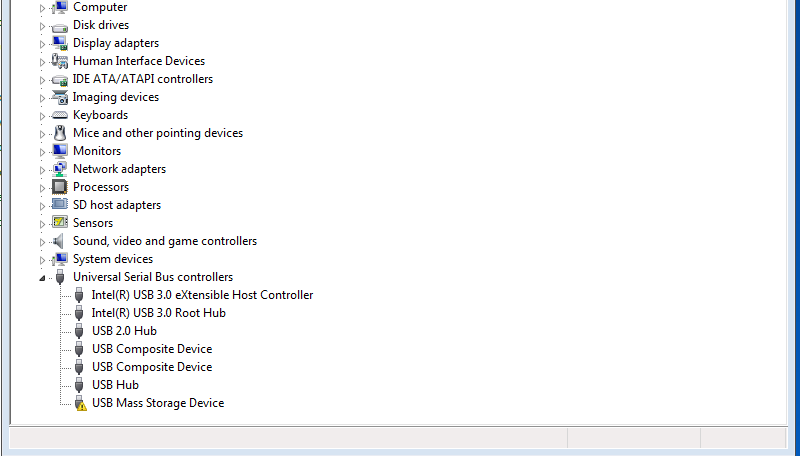Viewport: 800px width, 456px height.
Task: Click the USB plug icon beside eXtensible Host Controller
Action: click(79, 295)
